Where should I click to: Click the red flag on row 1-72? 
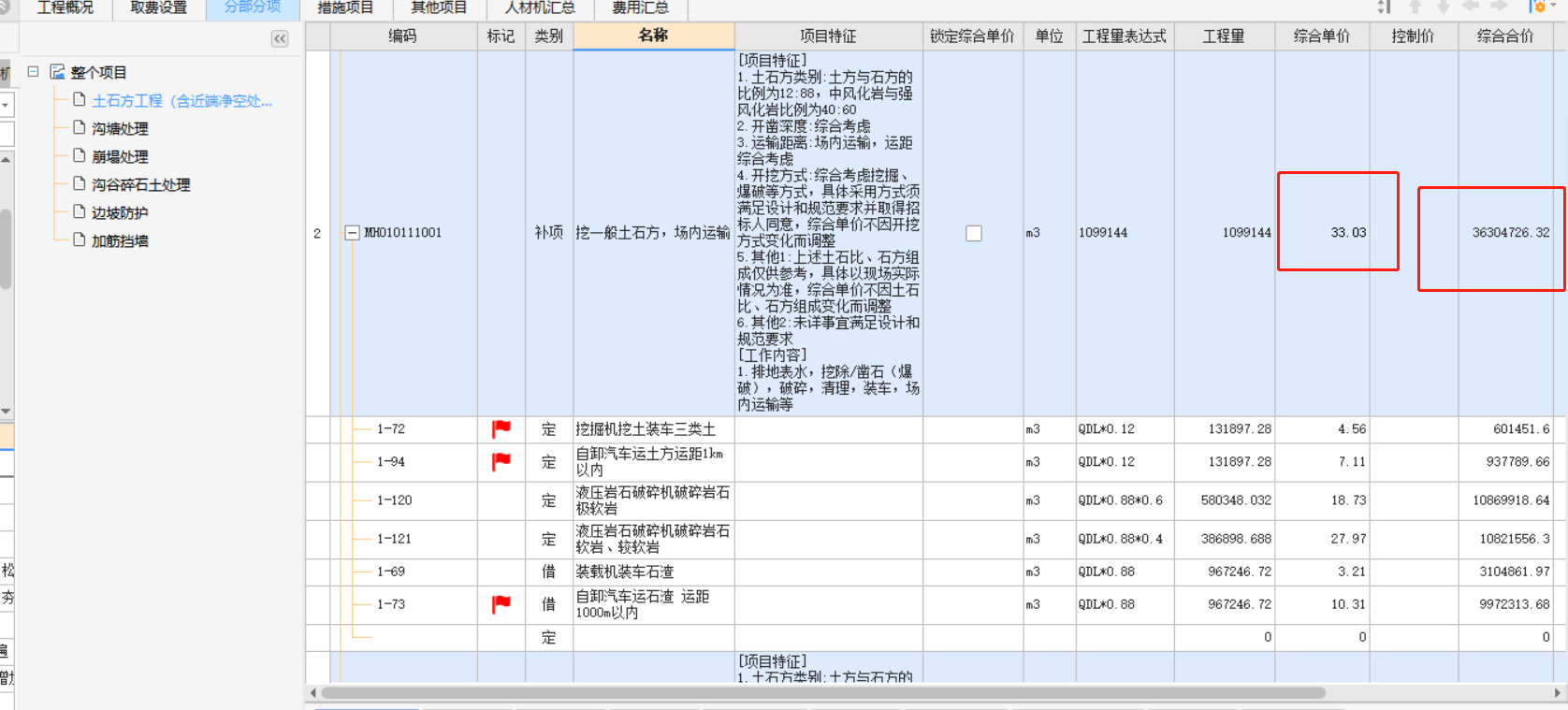click(501, 428)
